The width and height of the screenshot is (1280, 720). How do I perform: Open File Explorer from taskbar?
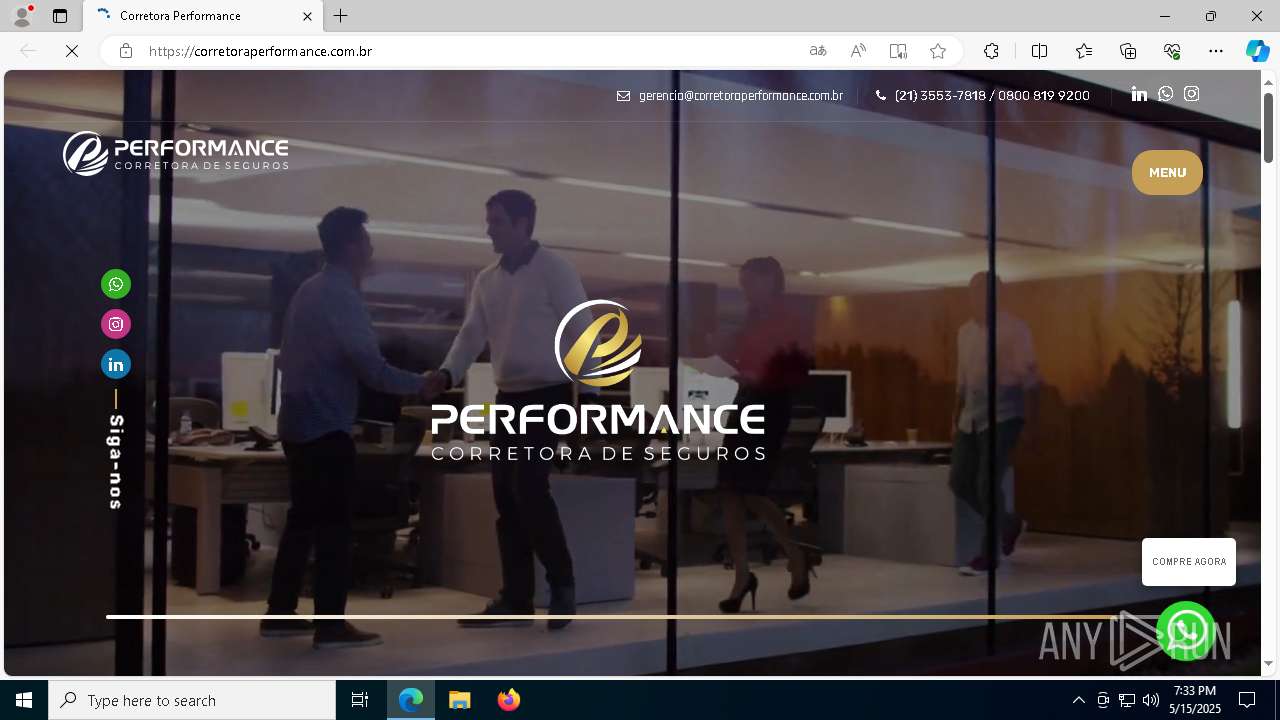460,700
